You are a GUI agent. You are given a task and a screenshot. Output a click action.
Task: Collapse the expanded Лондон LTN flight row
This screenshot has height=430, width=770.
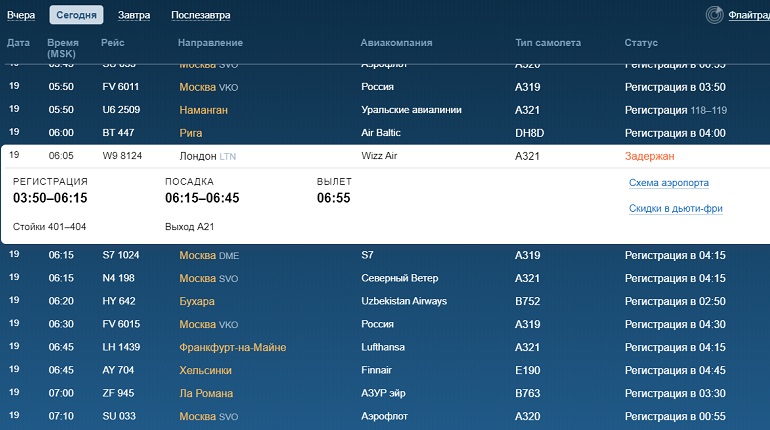click(385, 156)
